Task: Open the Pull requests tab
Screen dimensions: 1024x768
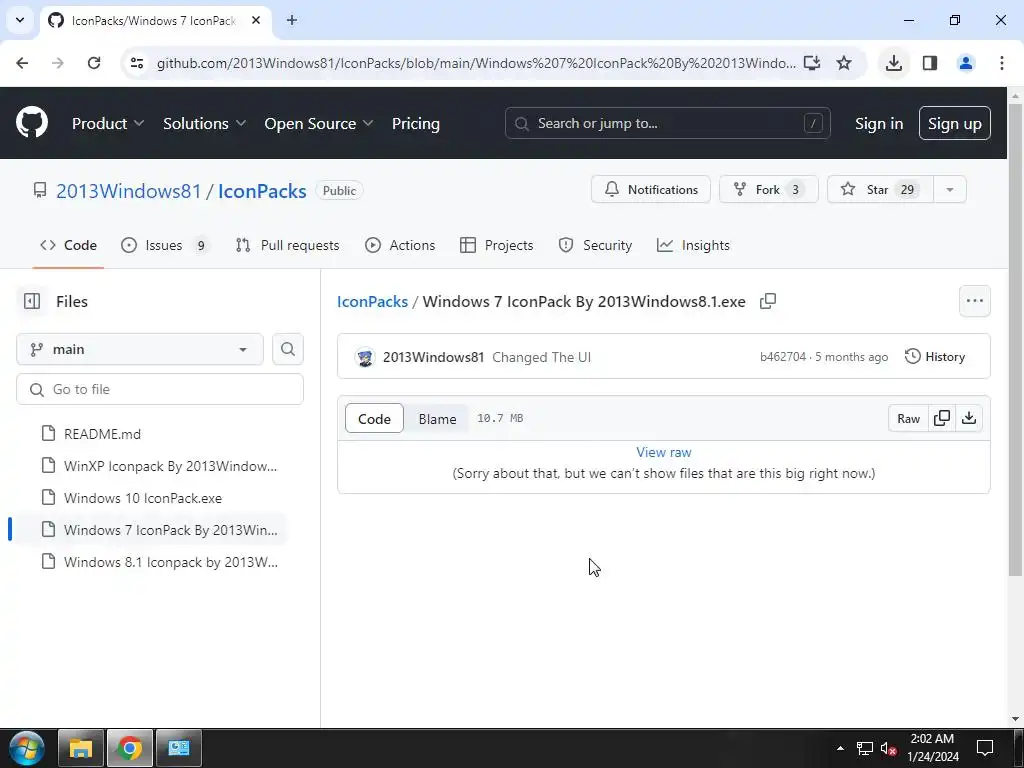Action: click(287, 246)
